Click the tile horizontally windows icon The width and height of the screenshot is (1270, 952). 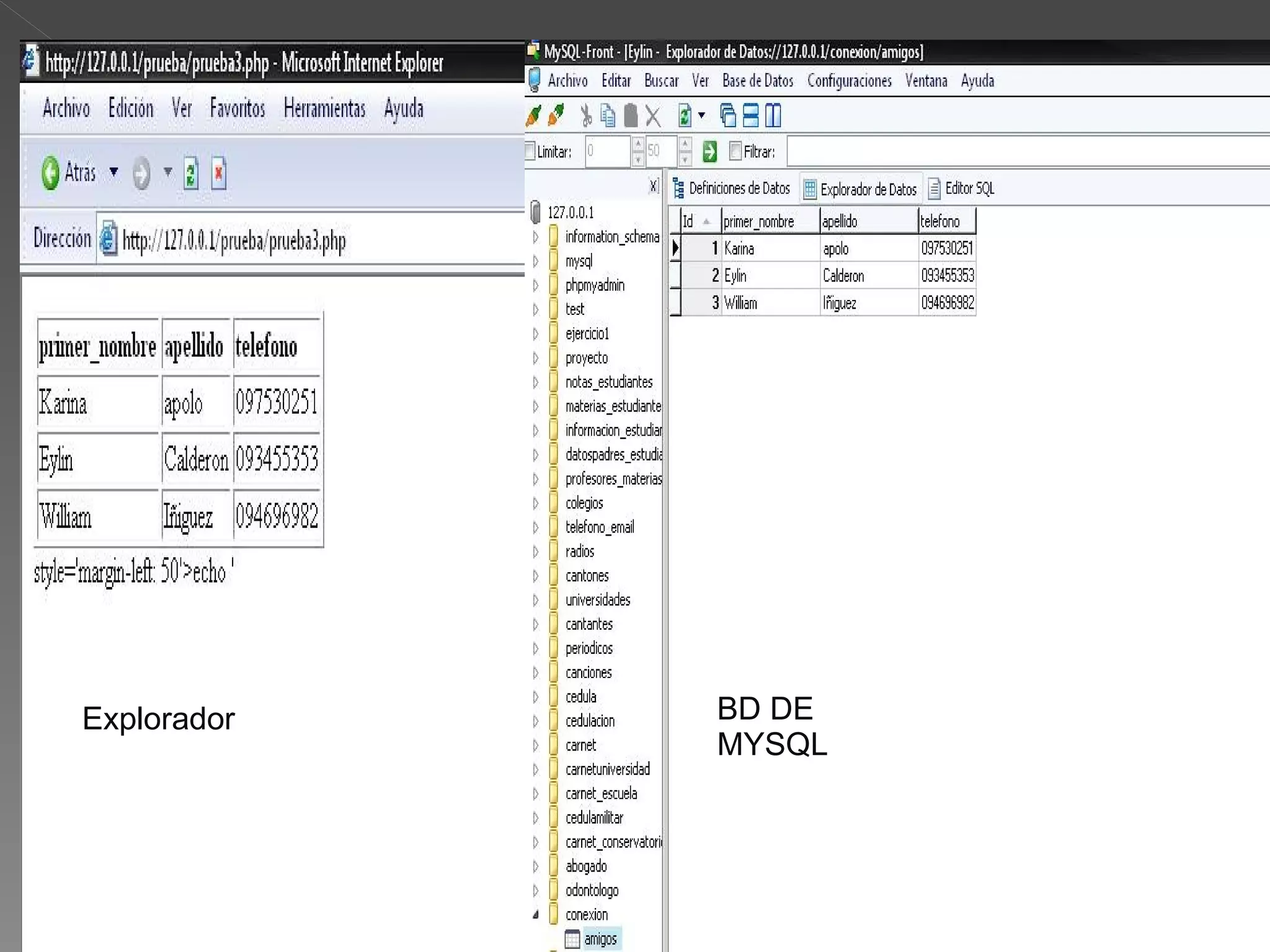pyautogui.click(x=750, y=115)
